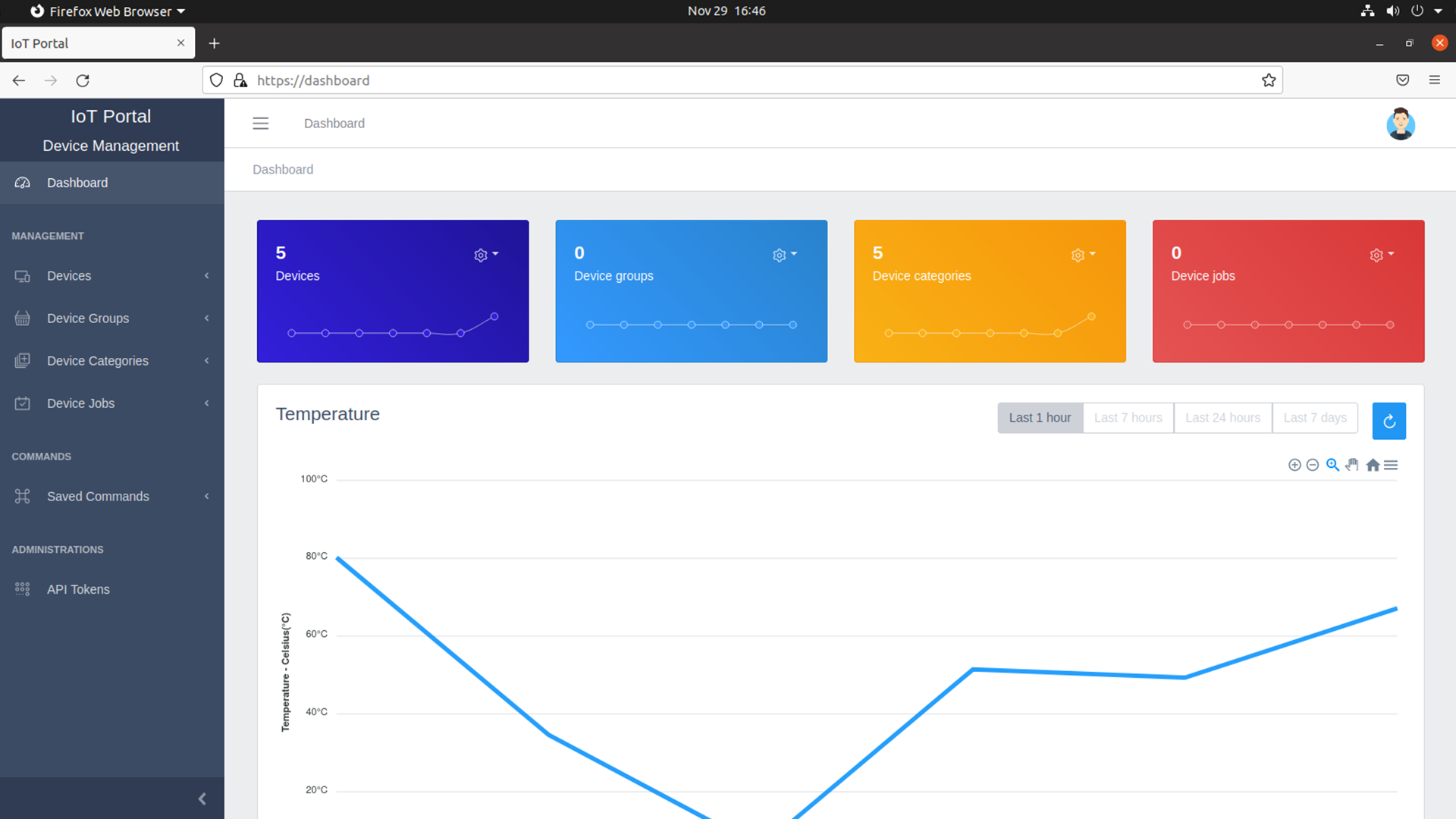Open the chart hamburger export menu
Viewport: 1456px width, 819px height.
(1391, 465)
